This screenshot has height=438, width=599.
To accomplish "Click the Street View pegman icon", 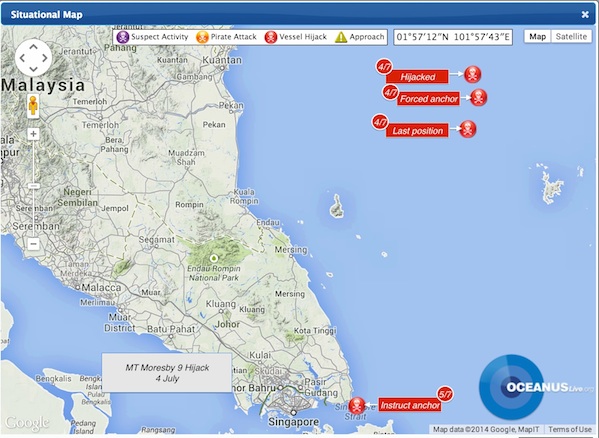I will point(33,105).
